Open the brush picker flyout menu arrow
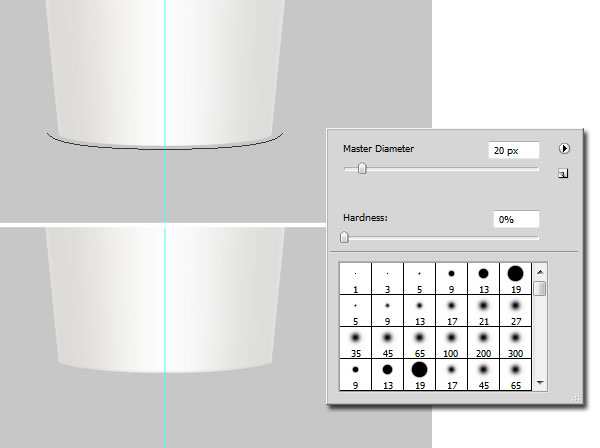600x448 pixels. pyautogui.click(x=564, y=148)
